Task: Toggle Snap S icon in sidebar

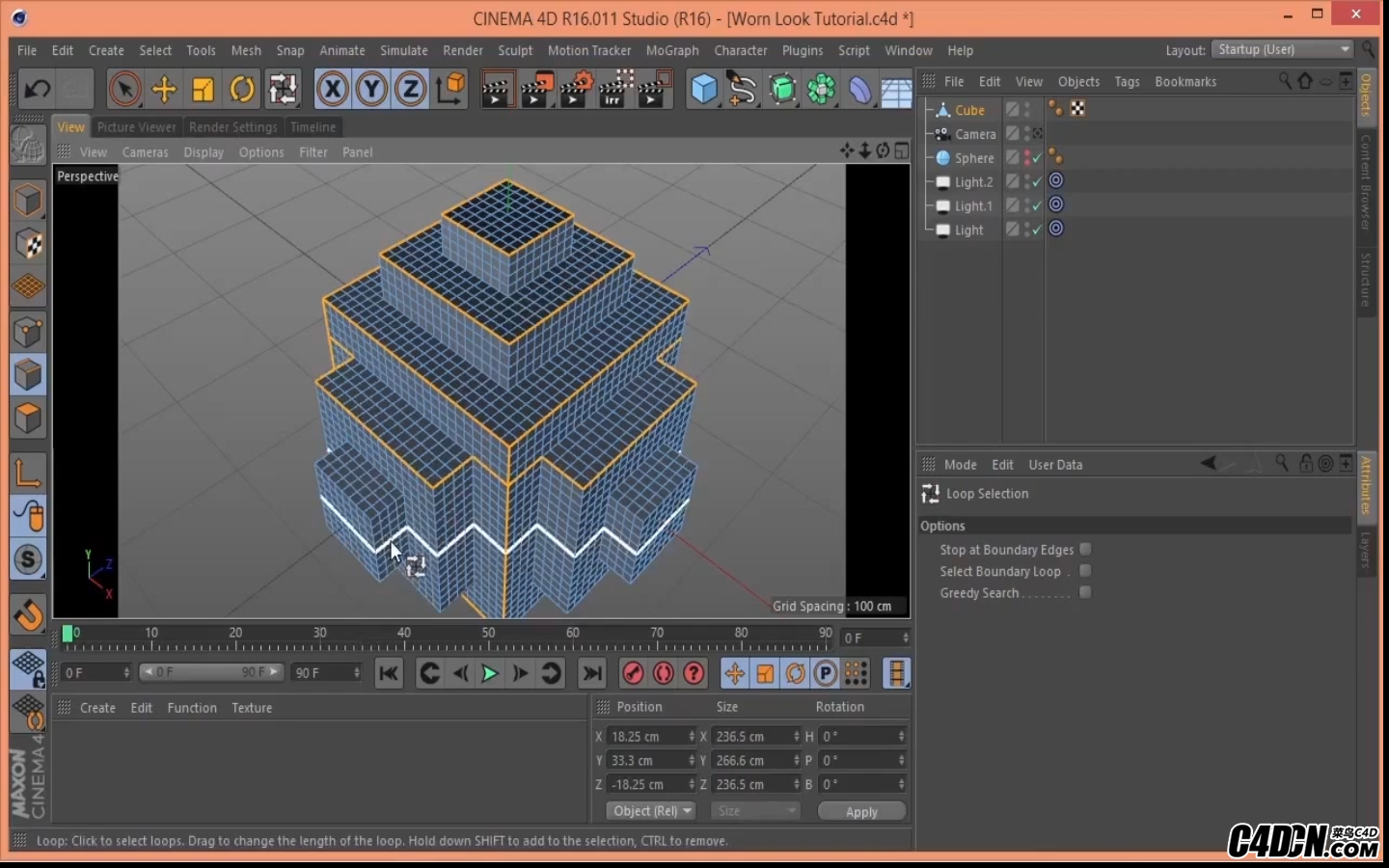Action: pos(28,559)
